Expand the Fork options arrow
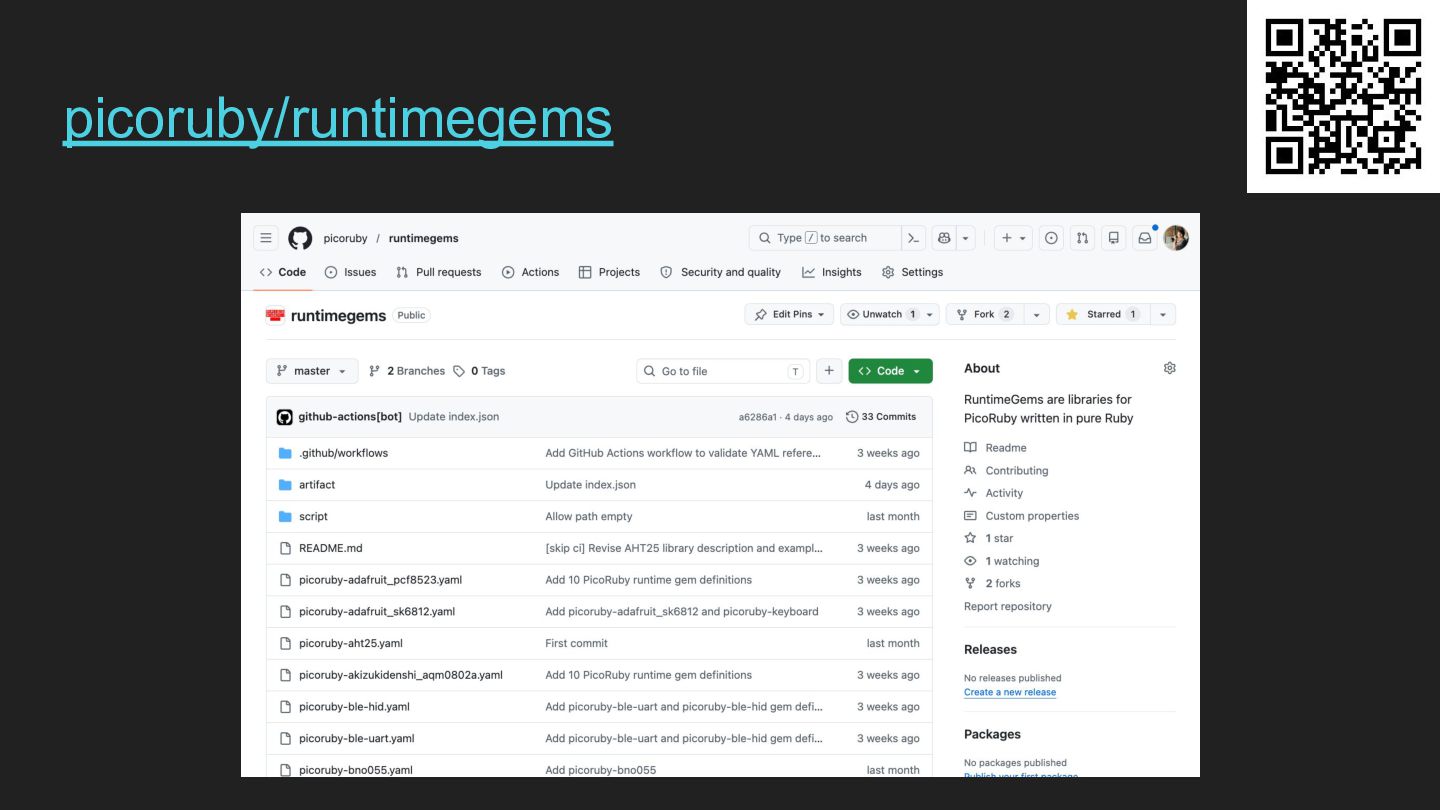 (x=1037, y=314)
